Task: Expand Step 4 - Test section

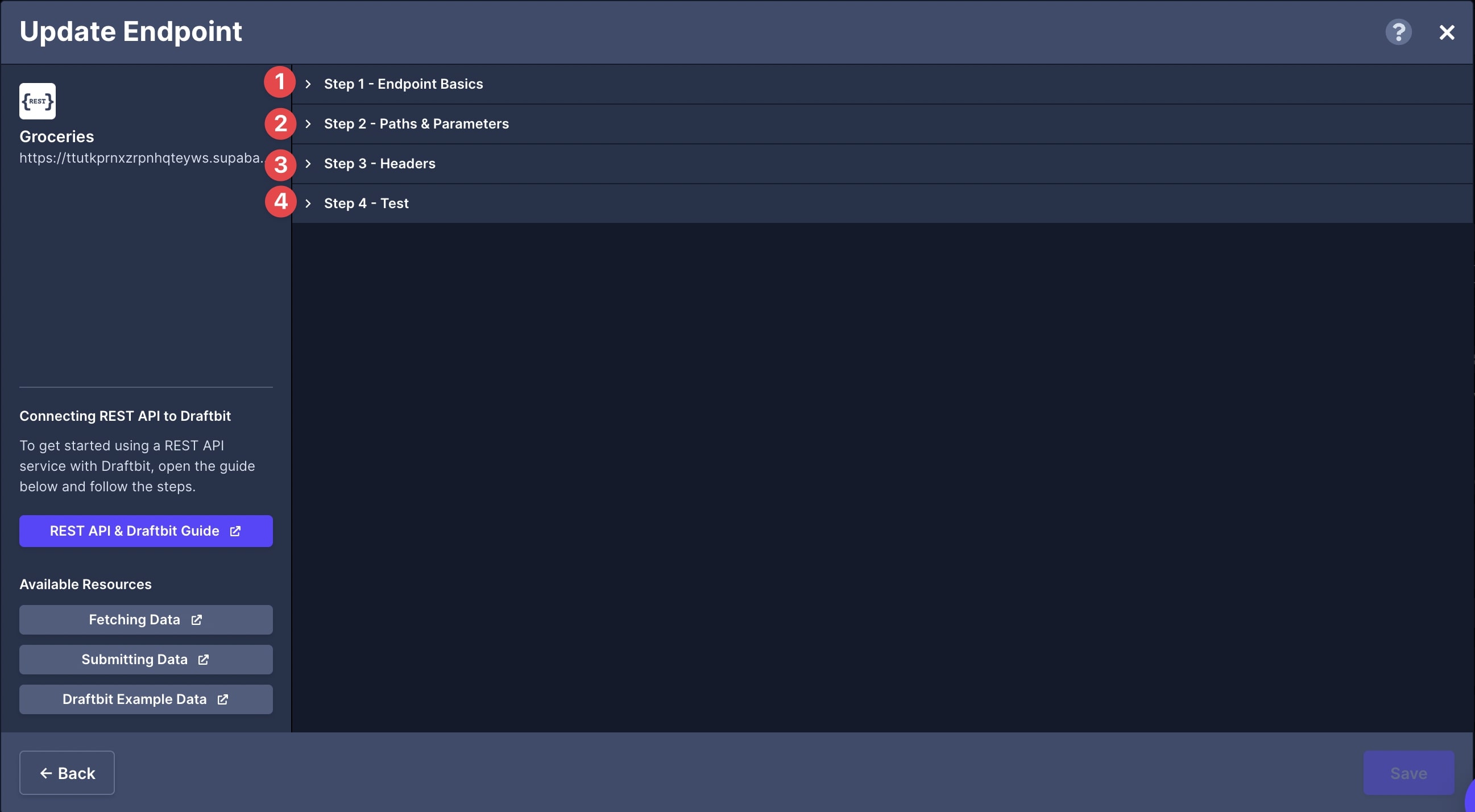Action: [366, 204]
